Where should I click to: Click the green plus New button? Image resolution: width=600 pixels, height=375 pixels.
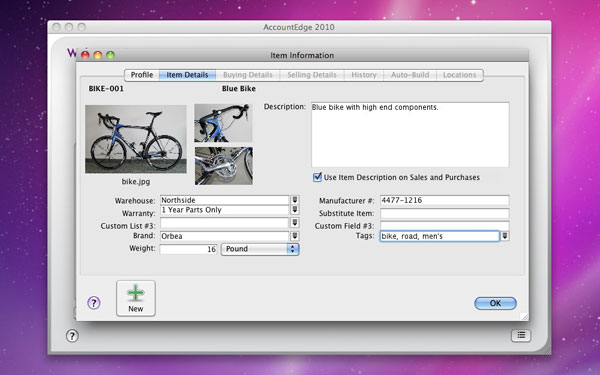(x=136, y=298)
